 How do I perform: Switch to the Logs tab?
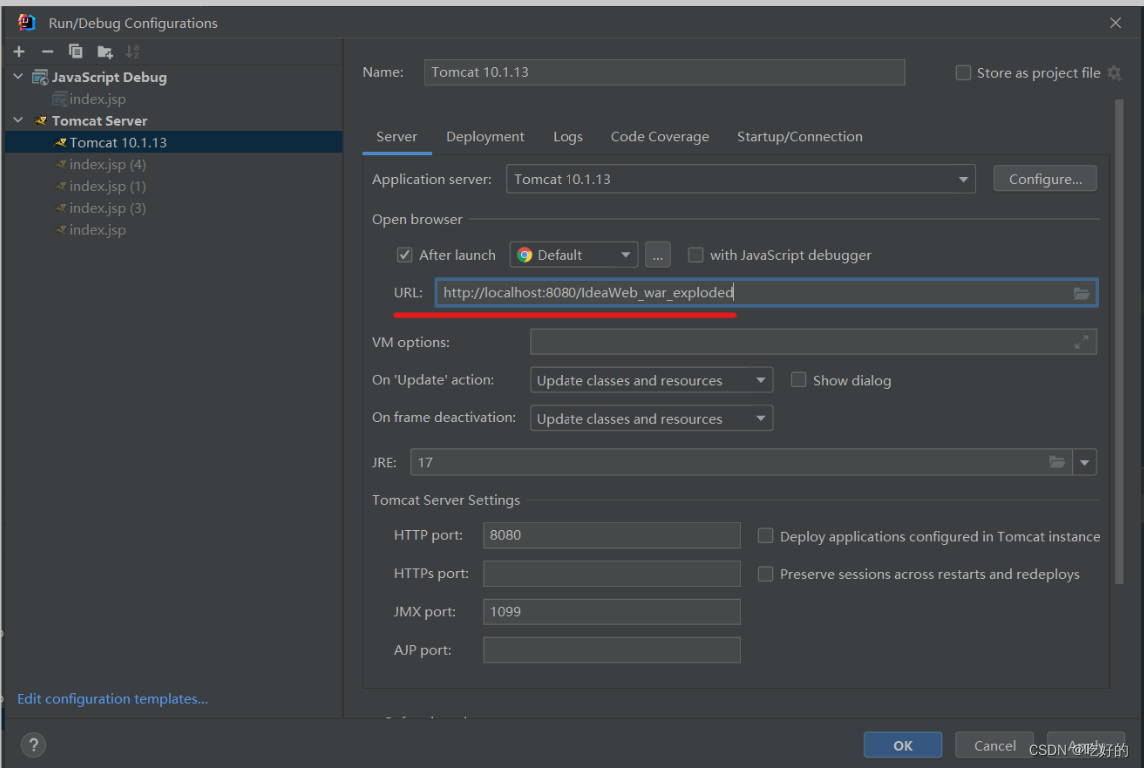click(x=568, y=137)
